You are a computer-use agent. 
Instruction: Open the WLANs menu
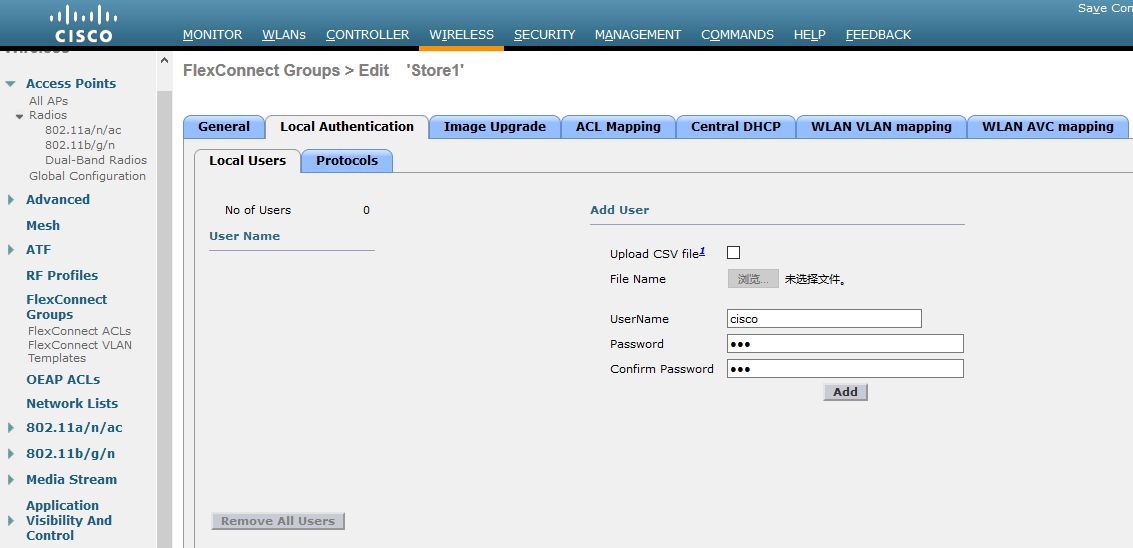click(284, 35)
